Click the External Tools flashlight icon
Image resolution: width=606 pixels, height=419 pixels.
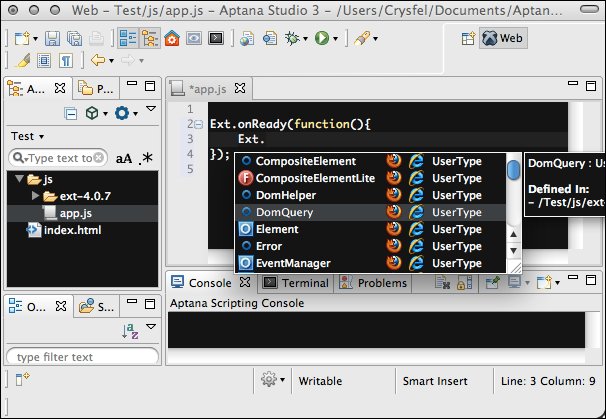pyautogui.click(x=362, y=38)
